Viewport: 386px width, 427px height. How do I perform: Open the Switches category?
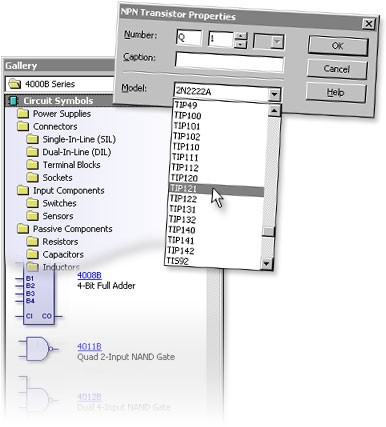tap(59, 203)
